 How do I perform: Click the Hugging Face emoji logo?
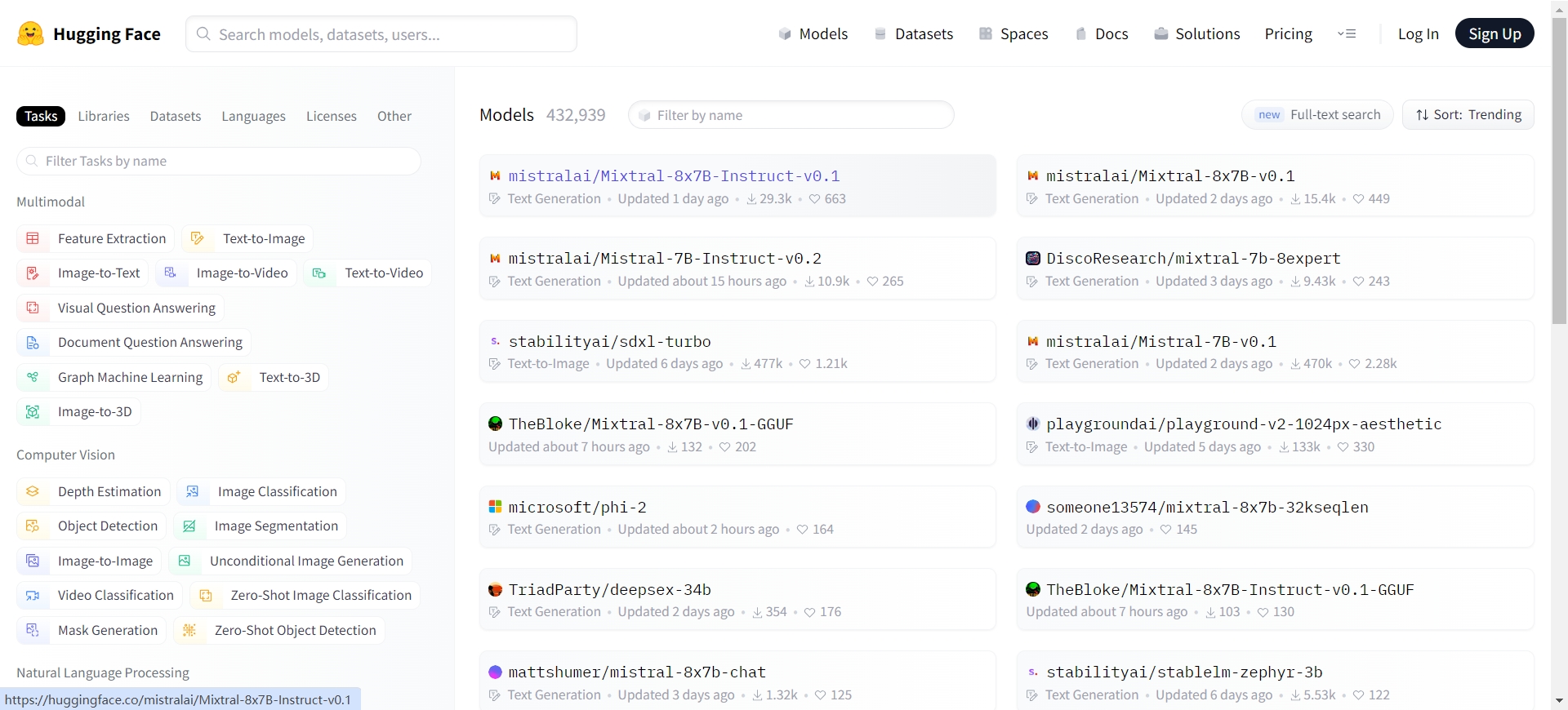[x=31, y=33]
